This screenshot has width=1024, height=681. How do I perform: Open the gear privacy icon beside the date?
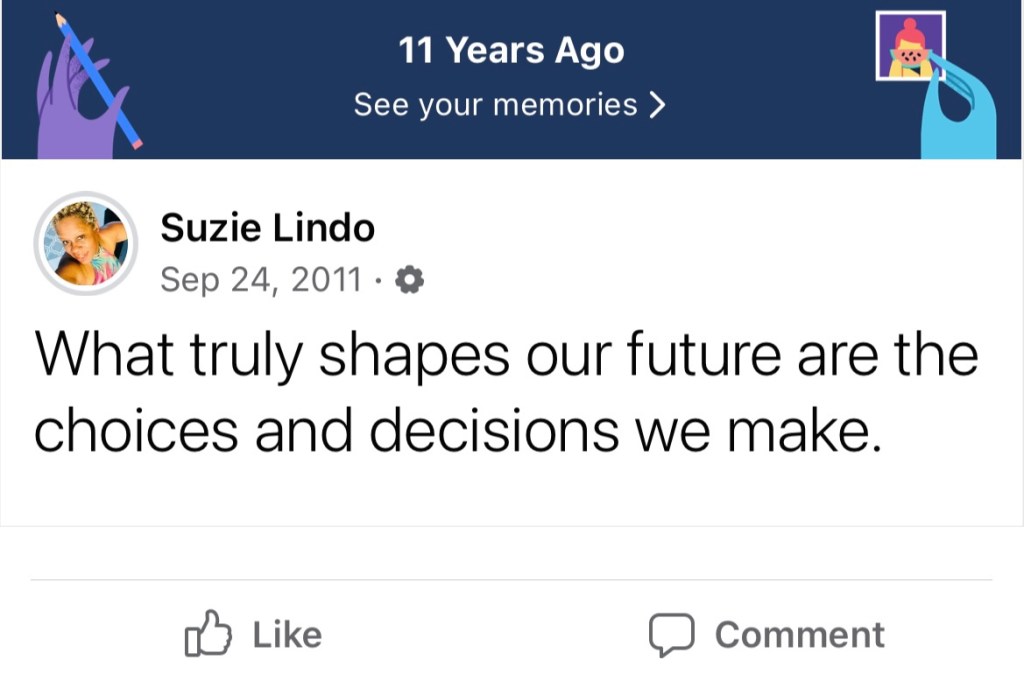[x=410, y=281]
